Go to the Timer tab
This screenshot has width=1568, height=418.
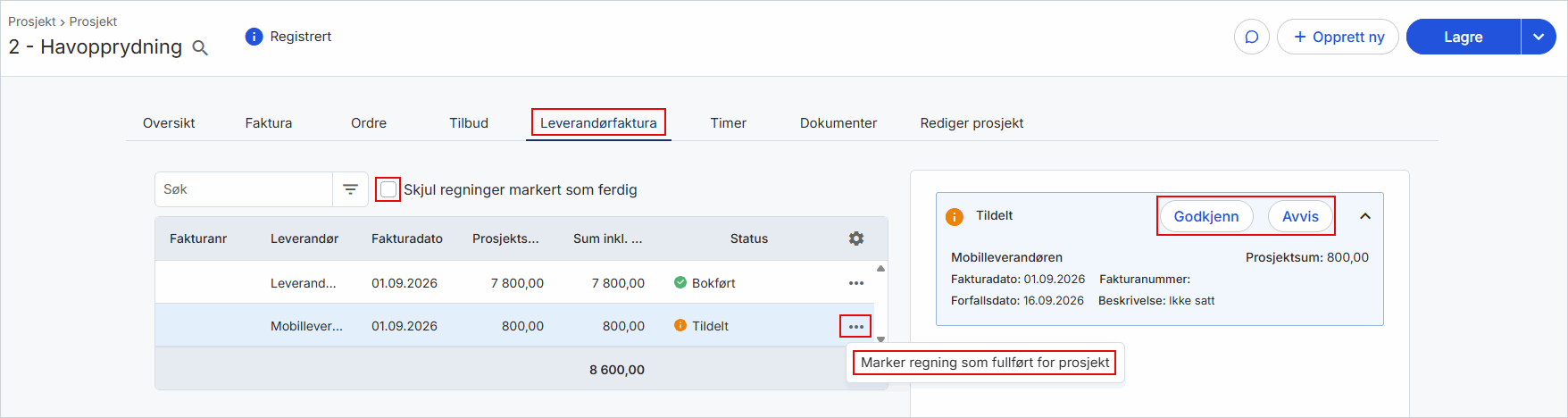(x=729, y=123)
